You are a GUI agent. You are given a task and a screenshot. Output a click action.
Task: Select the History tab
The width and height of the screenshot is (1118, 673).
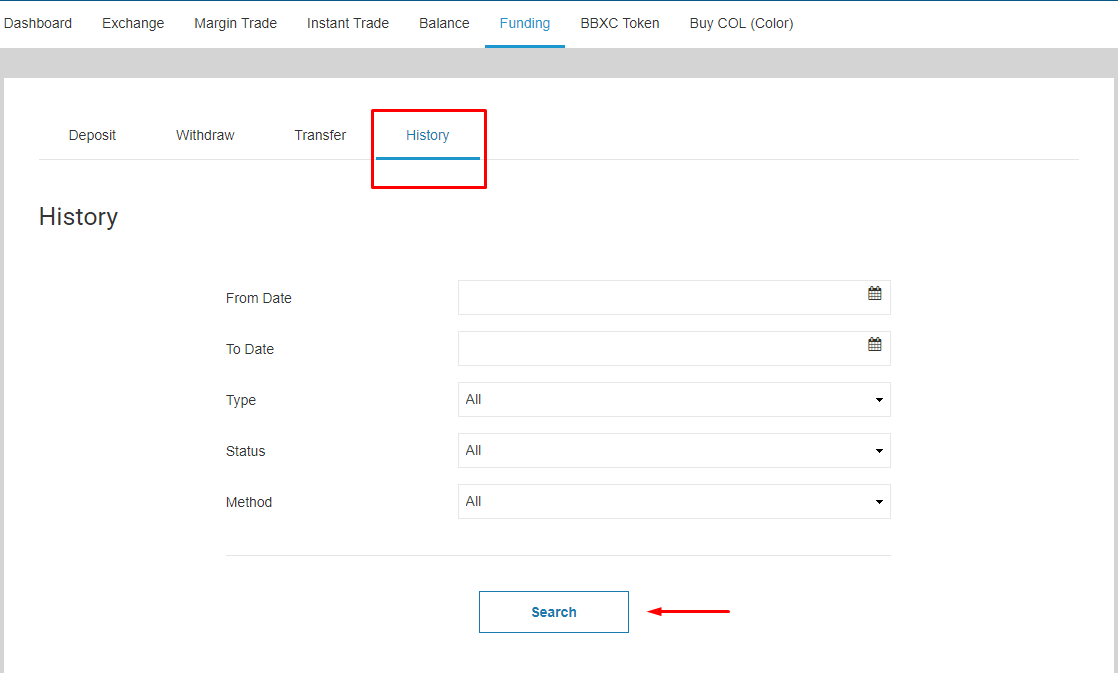[x=427, y=136]
